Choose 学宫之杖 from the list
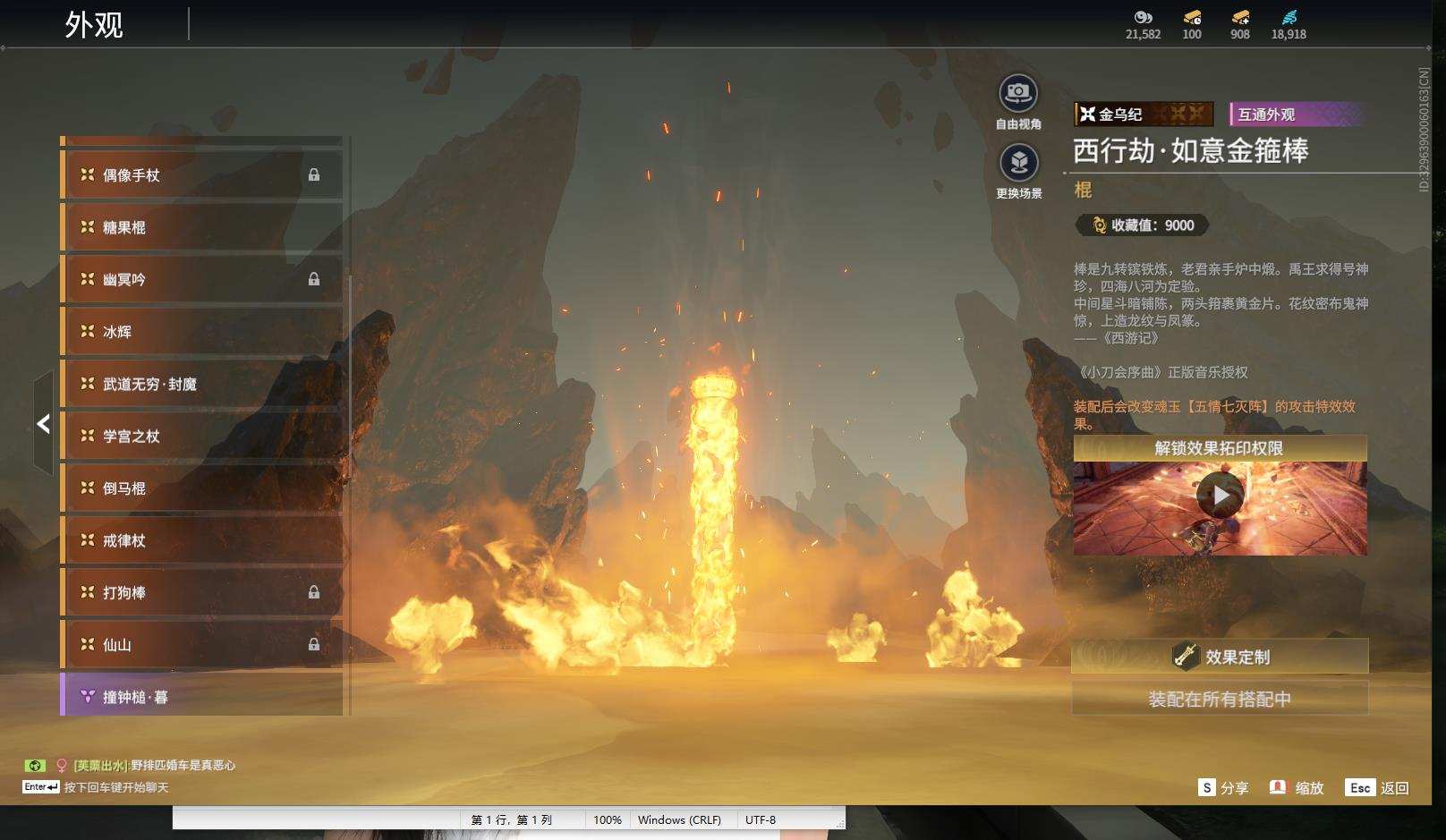This screenshot has width=1446, height=840. [x=201, y=436]
